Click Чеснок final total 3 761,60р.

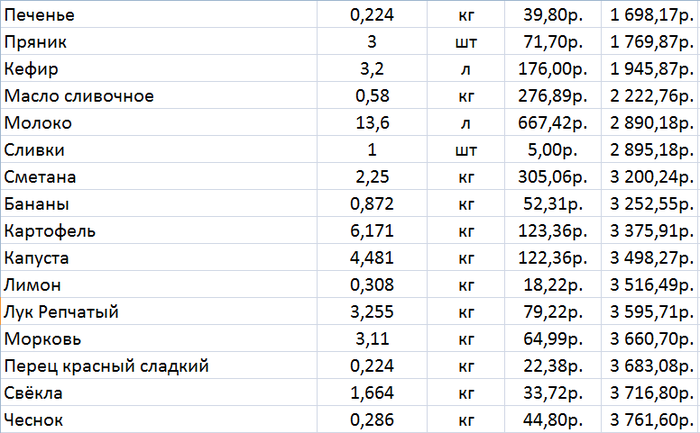650,420
